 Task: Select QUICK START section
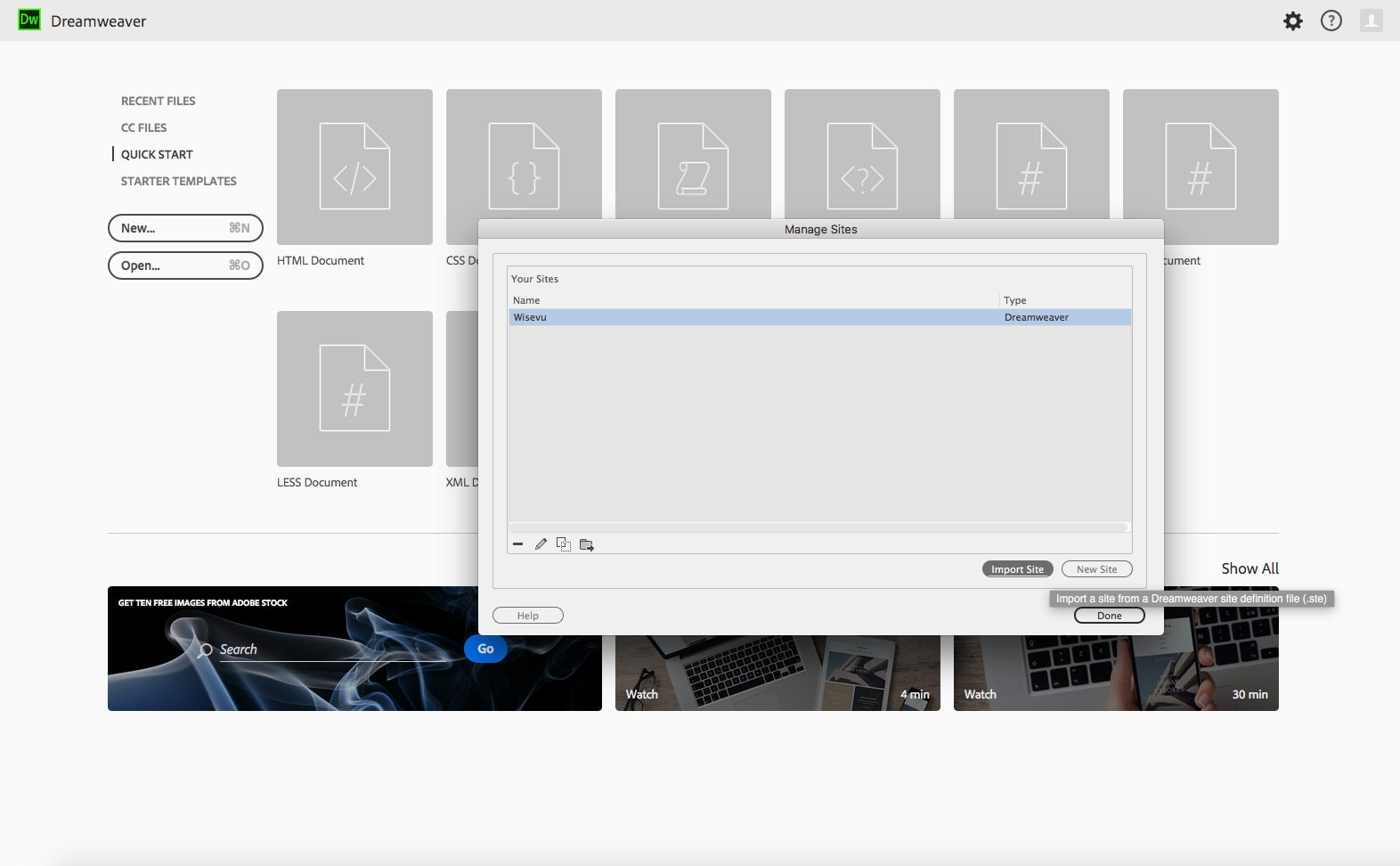[x=157, y=154]
